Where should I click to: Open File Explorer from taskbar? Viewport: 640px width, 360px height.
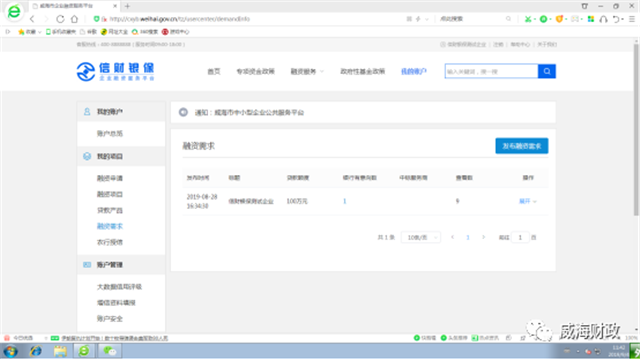pyautogui.click(x=60, y=351)
